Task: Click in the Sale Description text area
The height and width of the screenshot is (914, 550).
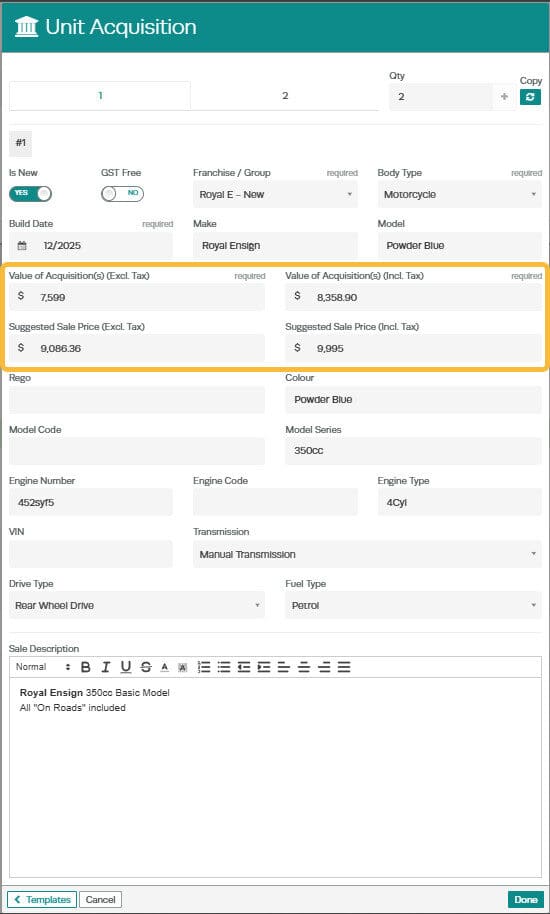Action: pos(276,778)
